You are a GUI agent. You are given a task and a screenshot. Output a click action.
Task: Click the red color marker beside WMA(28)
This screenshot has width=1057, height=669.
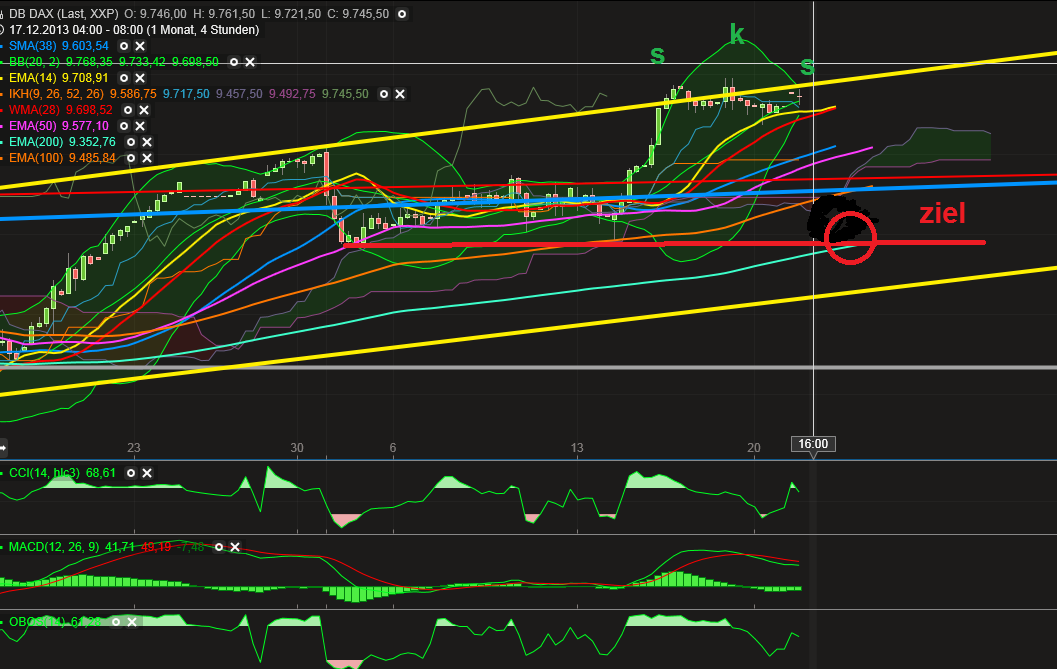pos(2,109)
